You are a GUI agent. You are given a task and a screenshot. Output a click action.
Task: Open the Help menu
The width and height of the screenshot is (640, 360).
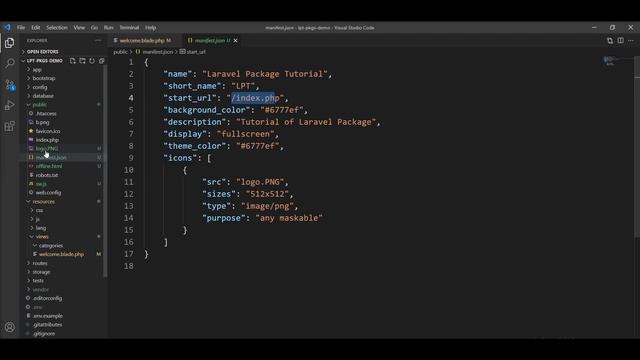tap(151, 28)
